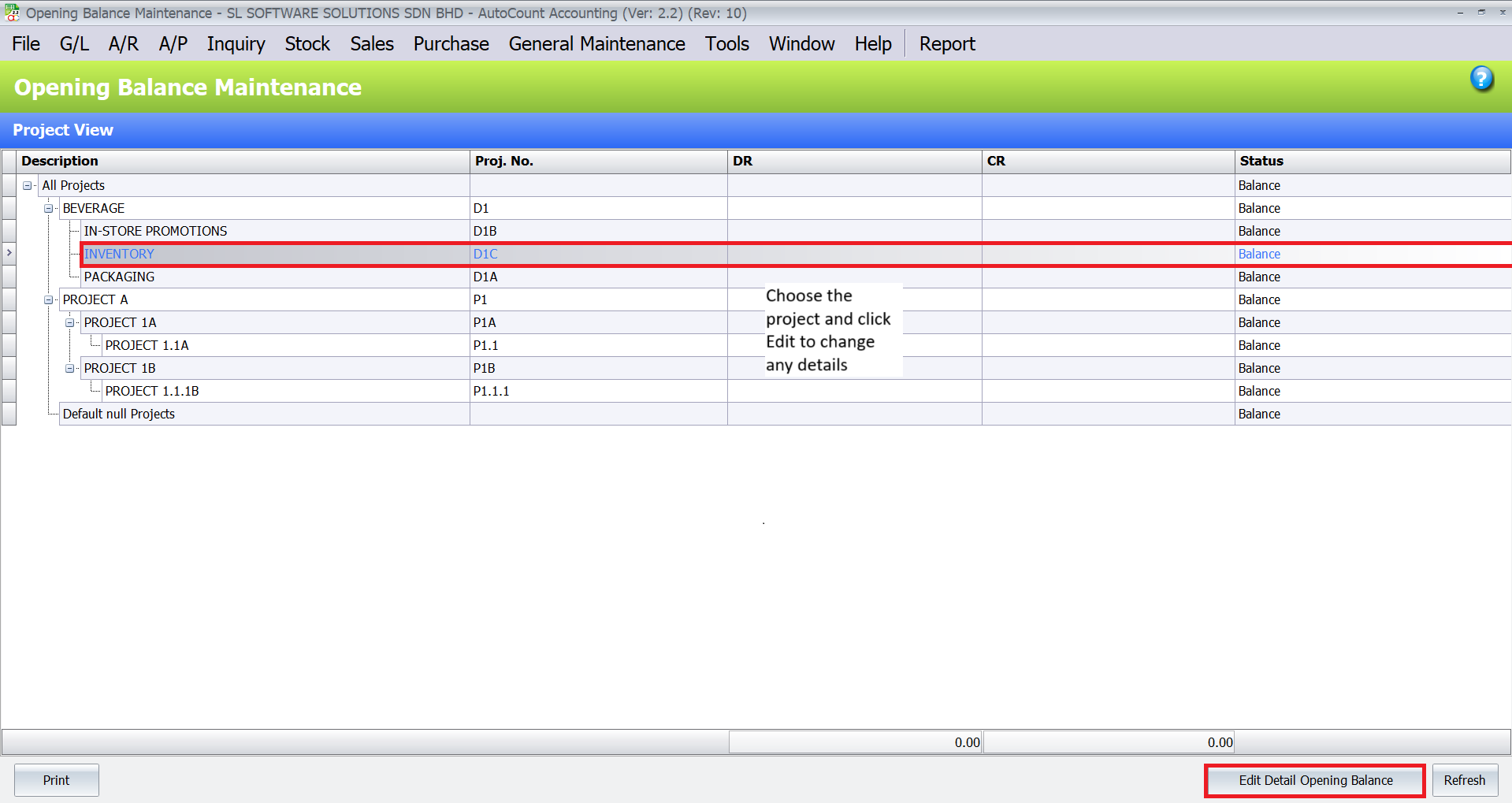Click the Print button
The height and width of the screenshot is (803, 1512).
pos(56,780)
